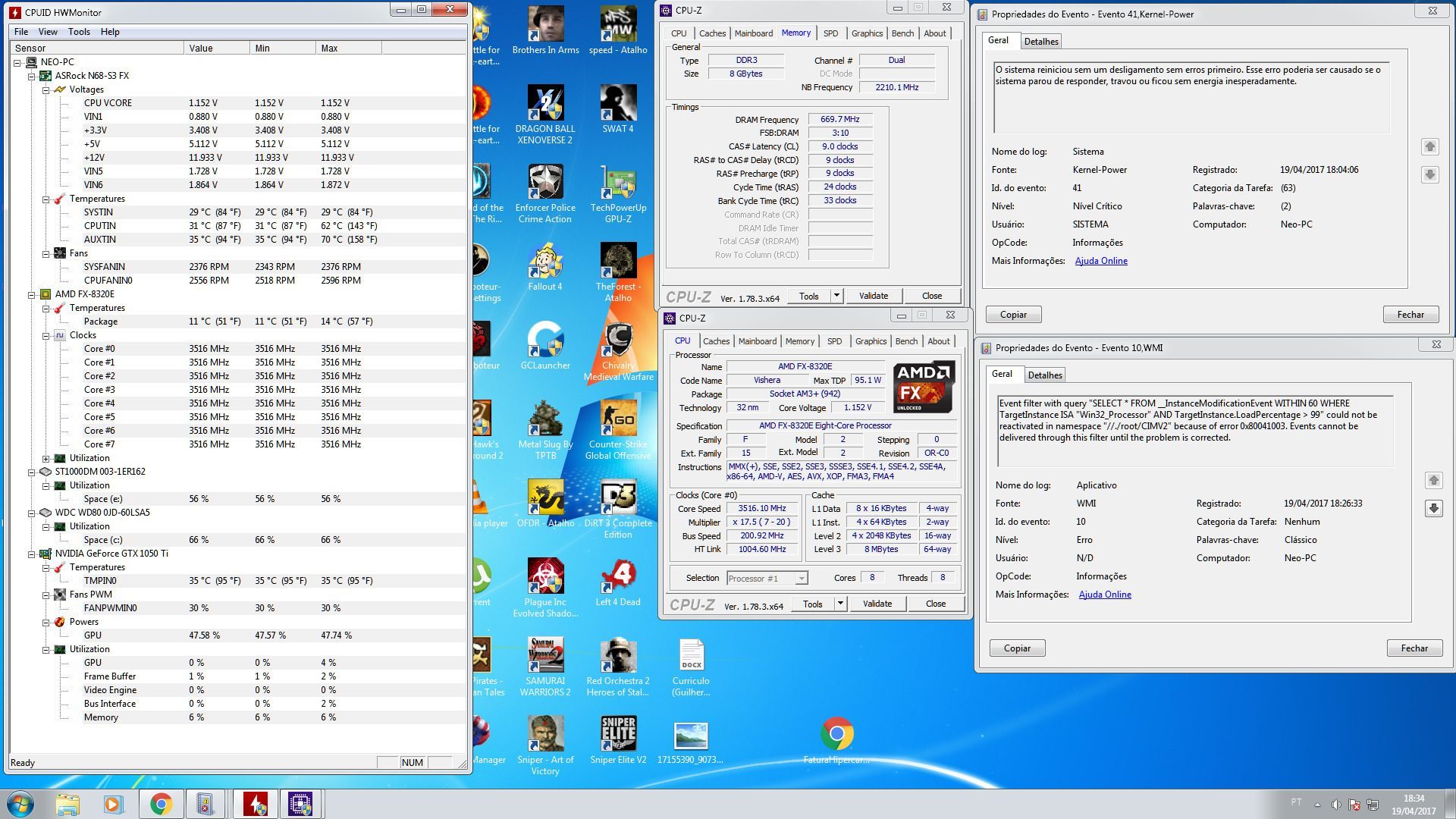1456x819 pixels.
Task: Open Brothers In Arms desktop shortcut
Action: (x=545, y=30)
